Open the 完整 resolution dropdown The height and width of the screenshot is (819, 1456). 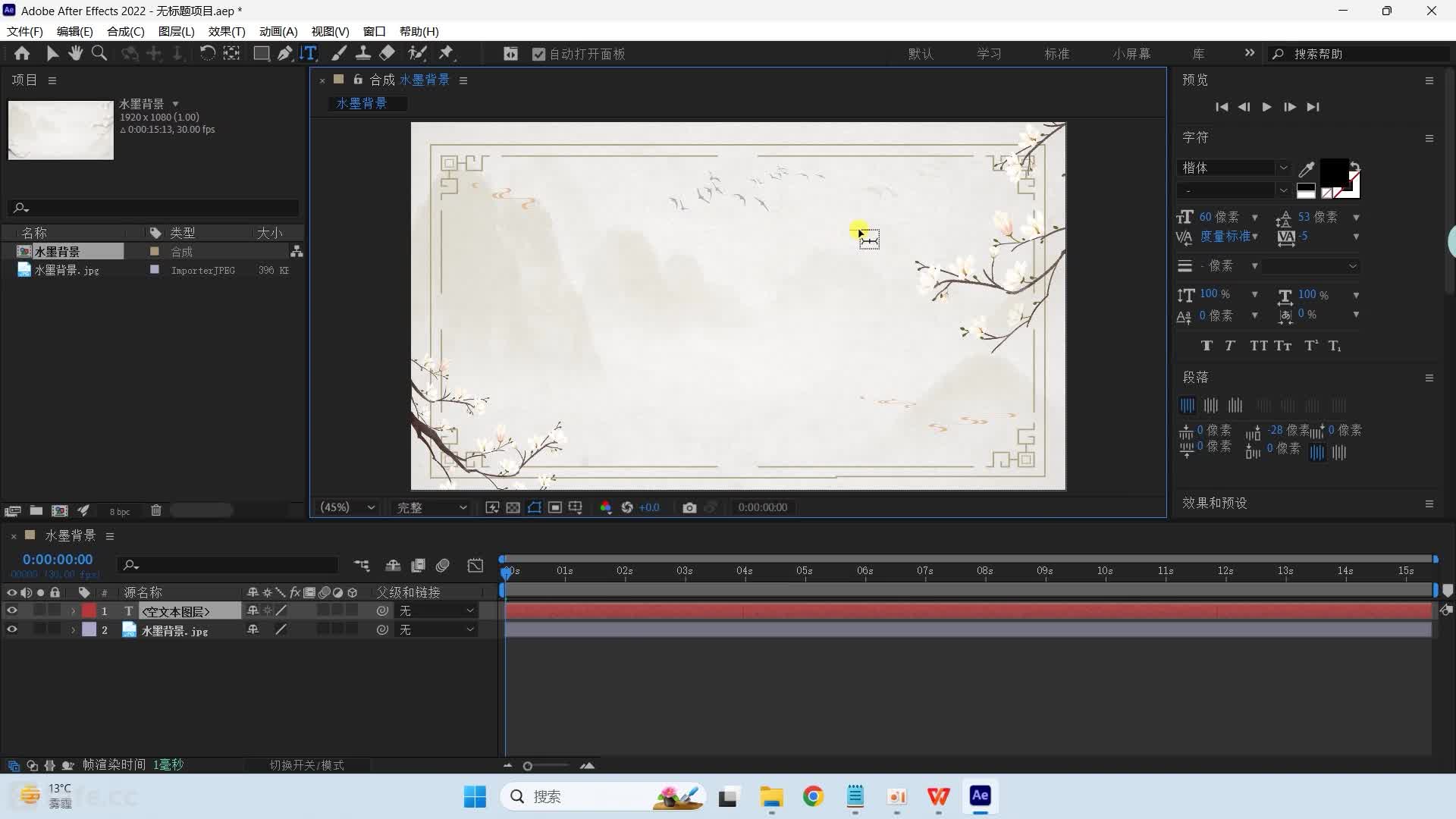(431, 507)
